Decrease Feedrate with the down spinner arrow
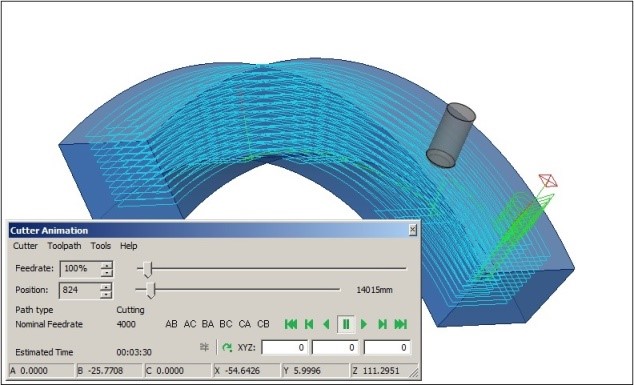The image size is (634, 385). (106, 273)
